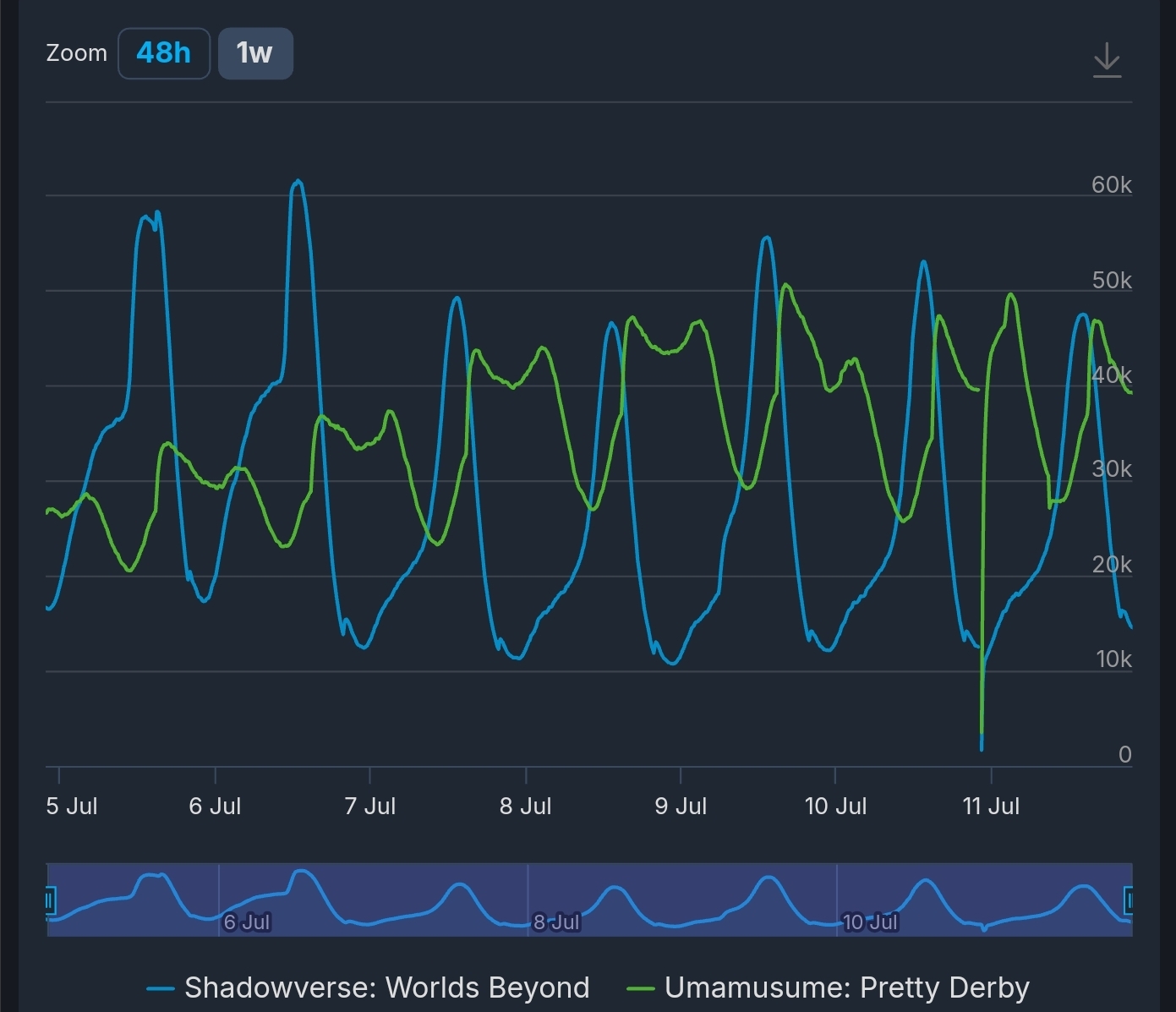
Task: Click the 11 Jul axis label
Action: pyautogui.click(x=991, y=806)
